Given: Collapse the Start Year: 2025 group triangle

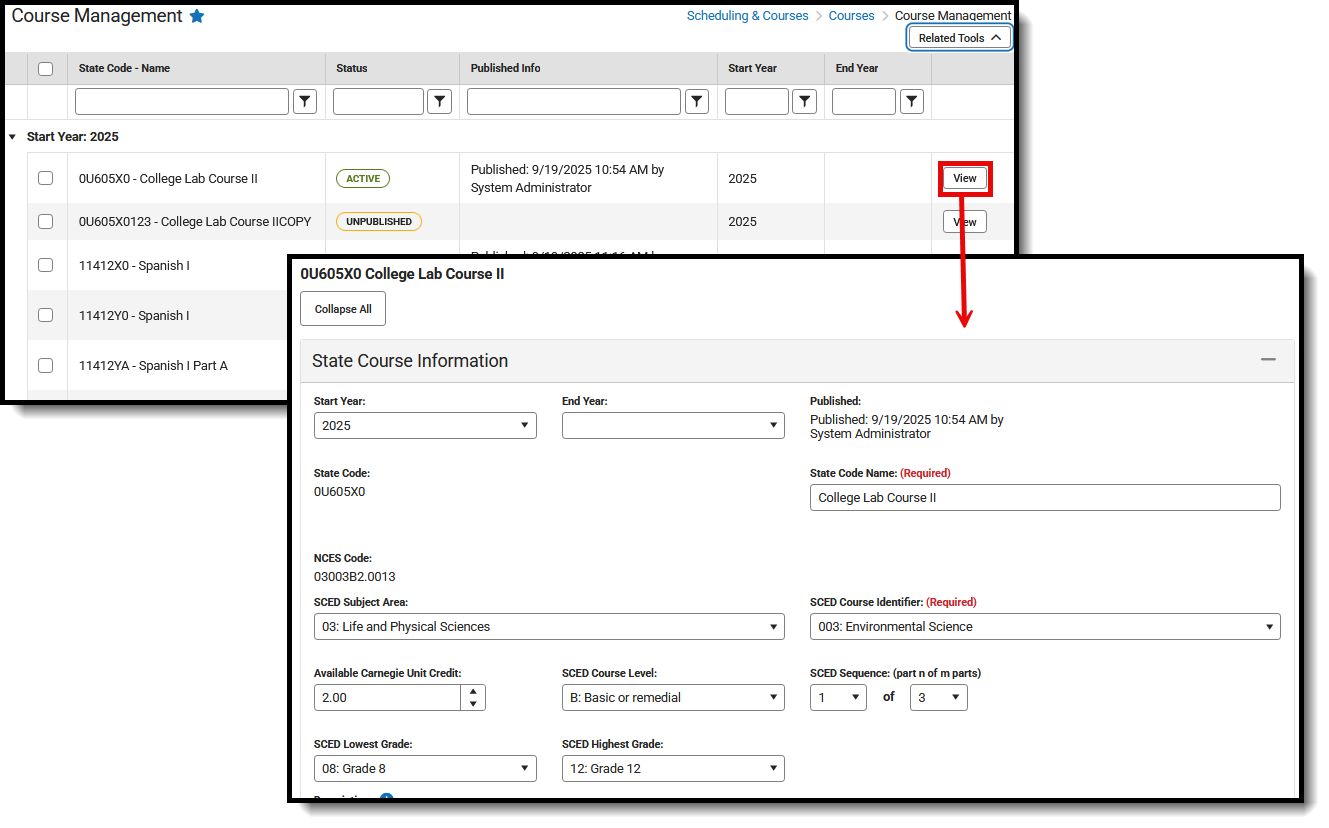Looking at the screenshot, I should point(12,136).
